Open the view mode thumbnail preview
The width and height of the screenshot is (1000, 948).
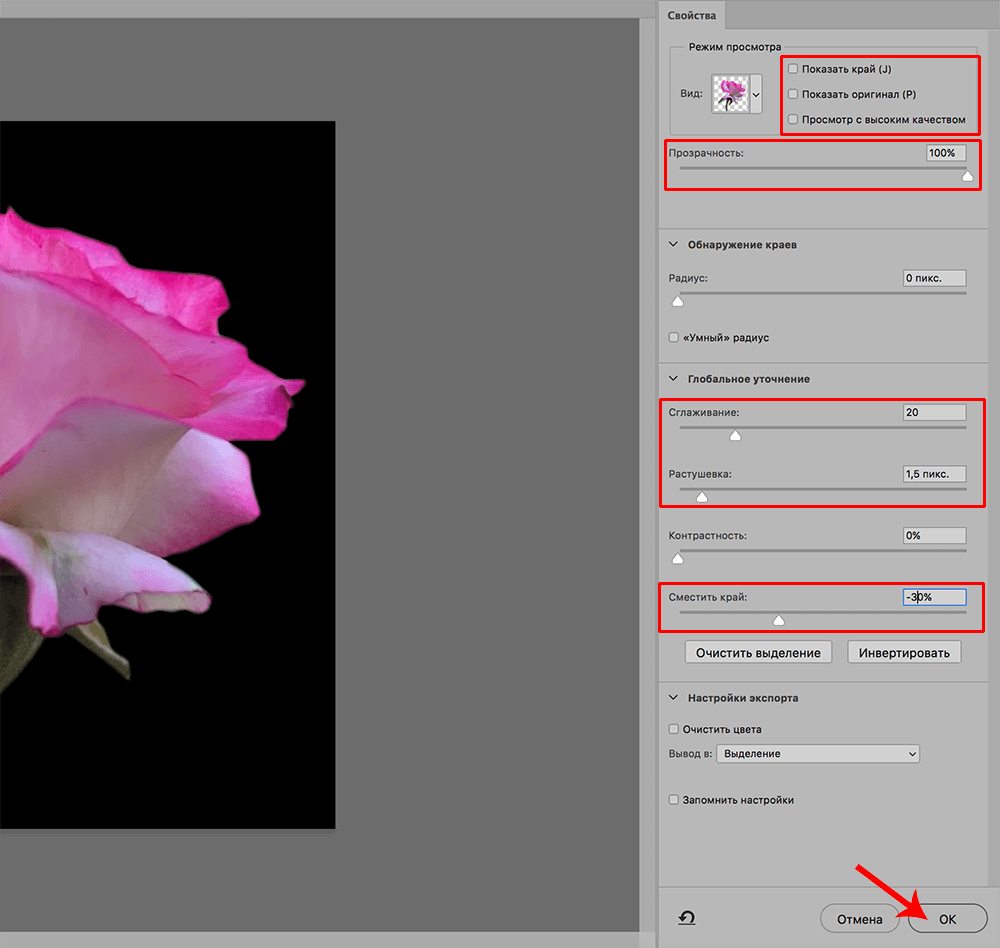pos(729,94)
